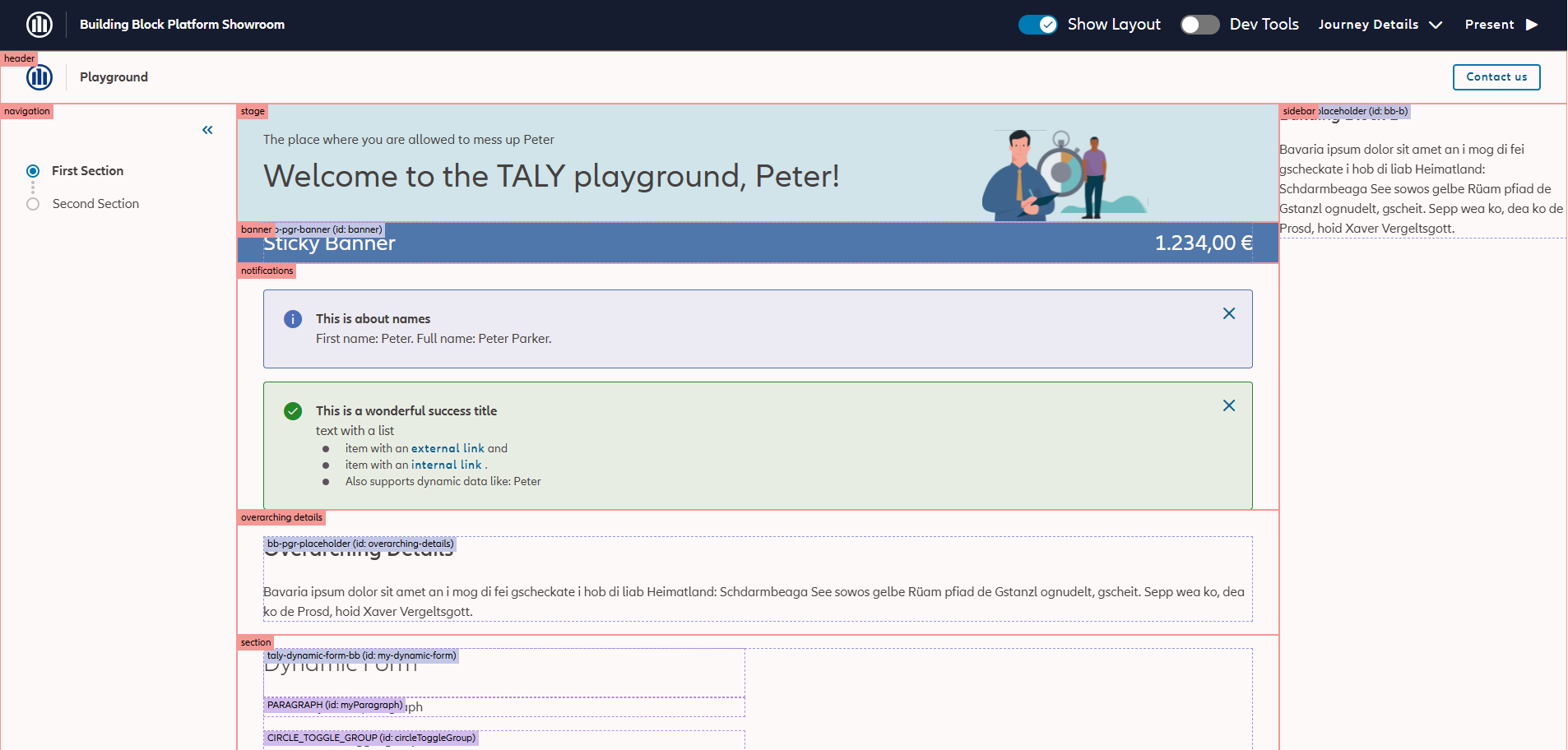Click the taly-dynamic-form-bb layout label
The width and height of the screenshot is (1568, 750).
pyautogui.click(x=361, y=655)
